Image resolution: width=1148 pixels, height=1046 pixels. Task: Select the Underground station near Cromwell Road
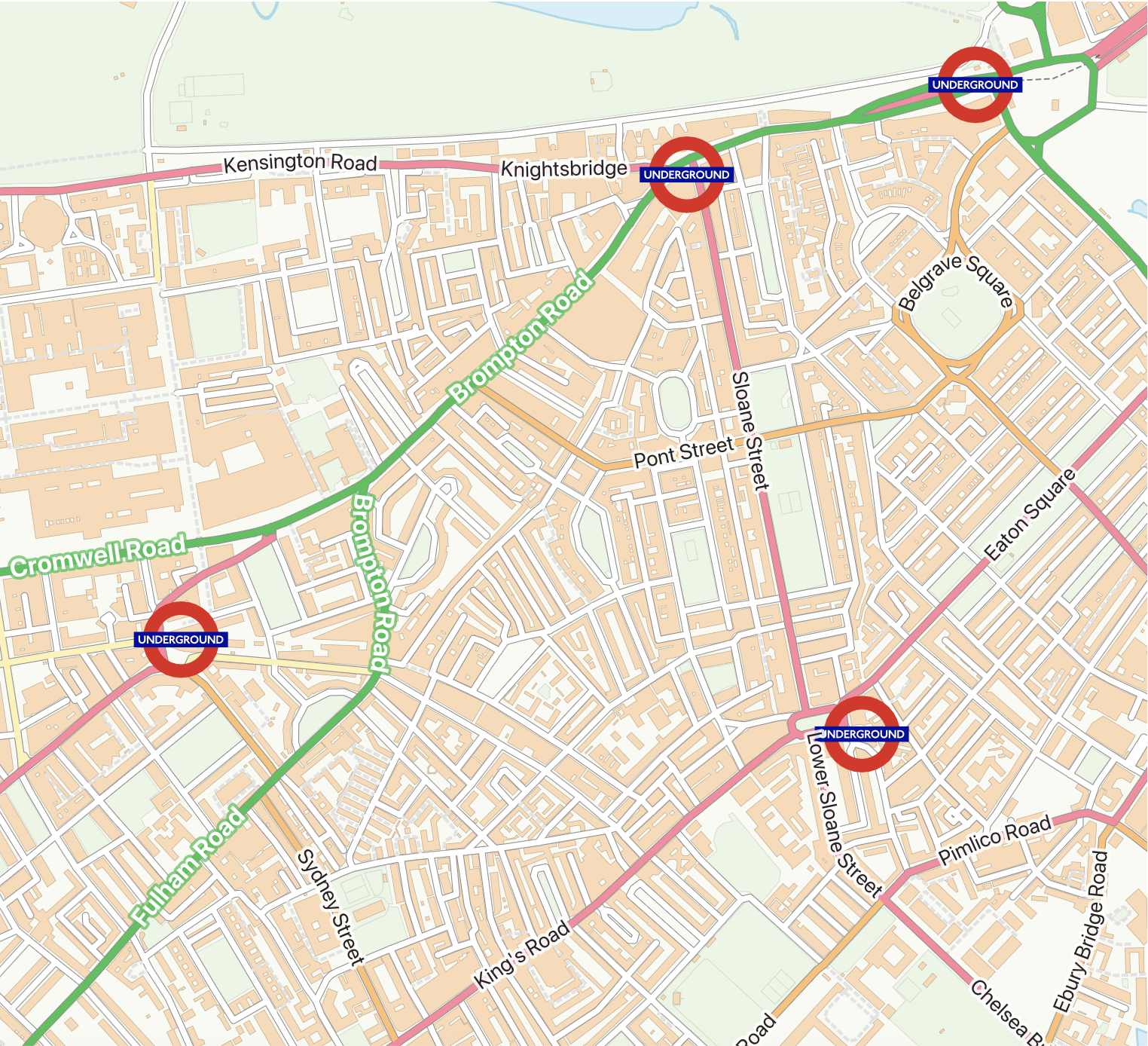pyautogui.click(x=181, y=639)
